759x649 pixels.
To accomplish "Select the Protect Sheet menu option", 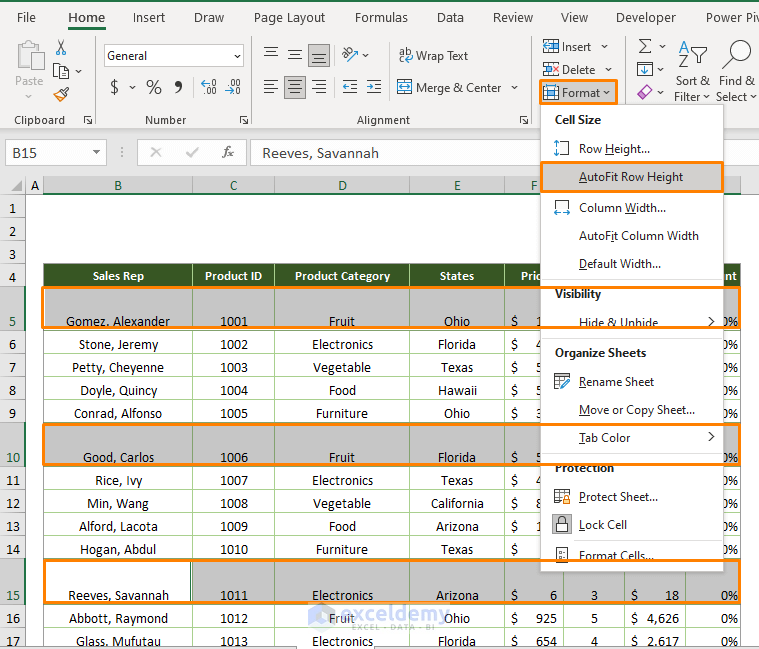I will click(x=618, y=497).
